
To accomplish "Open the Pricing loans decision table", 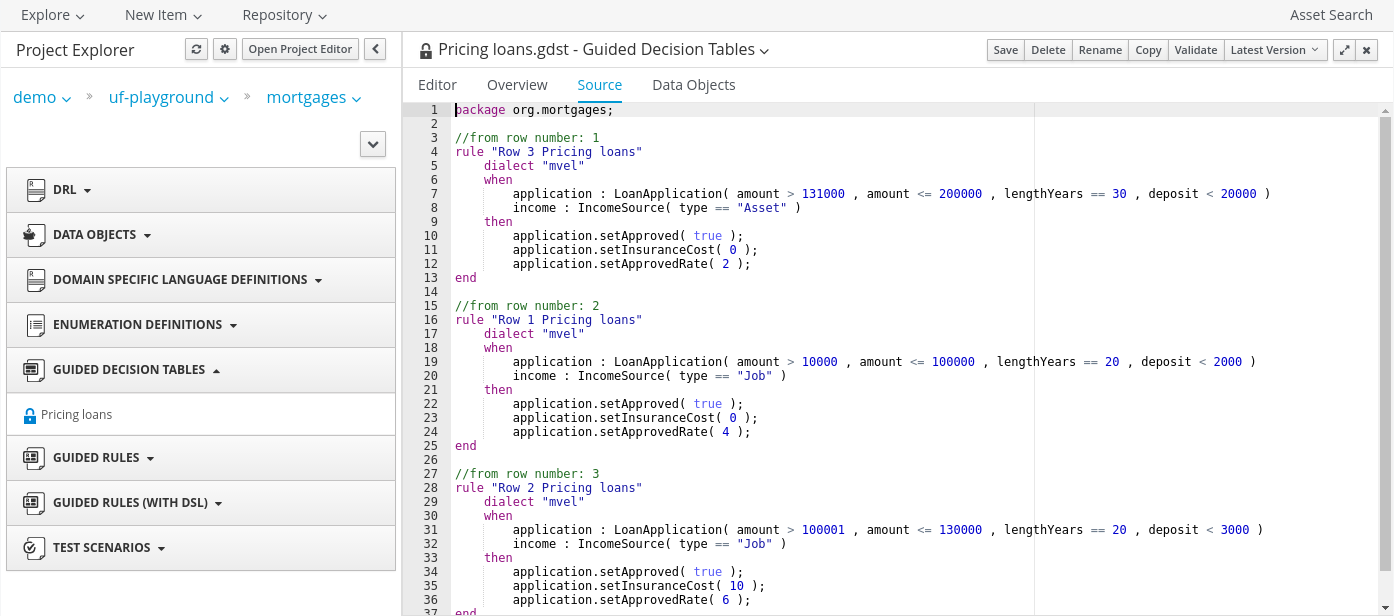I will click(76, 415).
